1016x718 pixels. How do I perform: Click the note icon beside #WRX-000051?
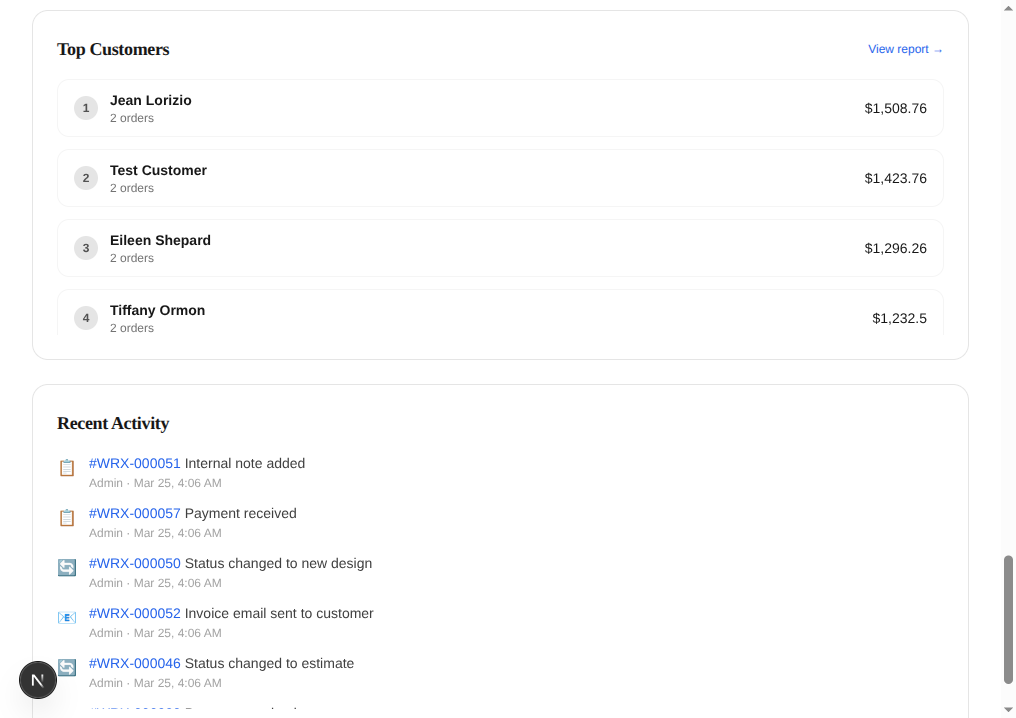[67, 467]
